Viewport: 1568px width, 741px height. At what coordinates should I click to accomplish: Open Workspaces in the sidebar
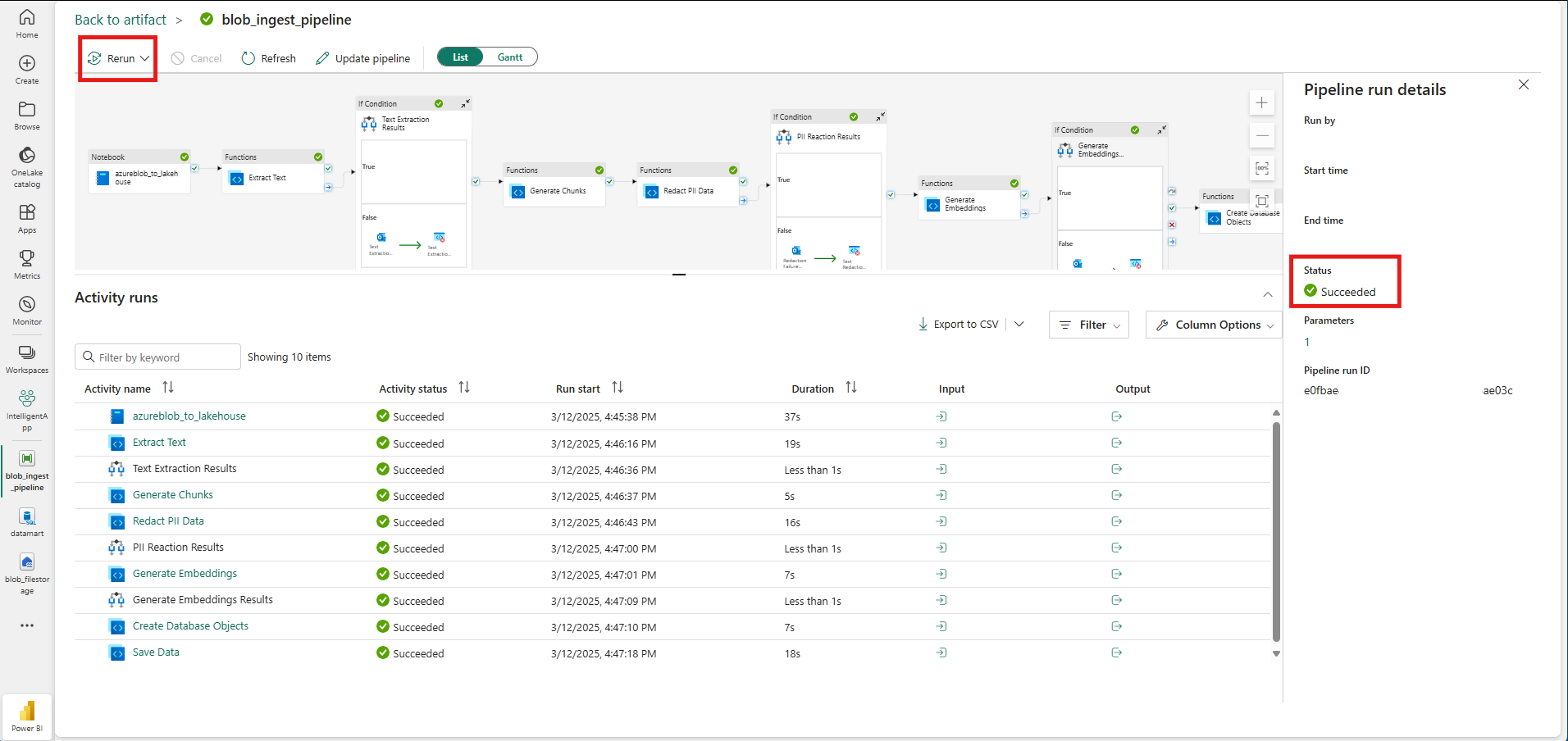point(27,359)
